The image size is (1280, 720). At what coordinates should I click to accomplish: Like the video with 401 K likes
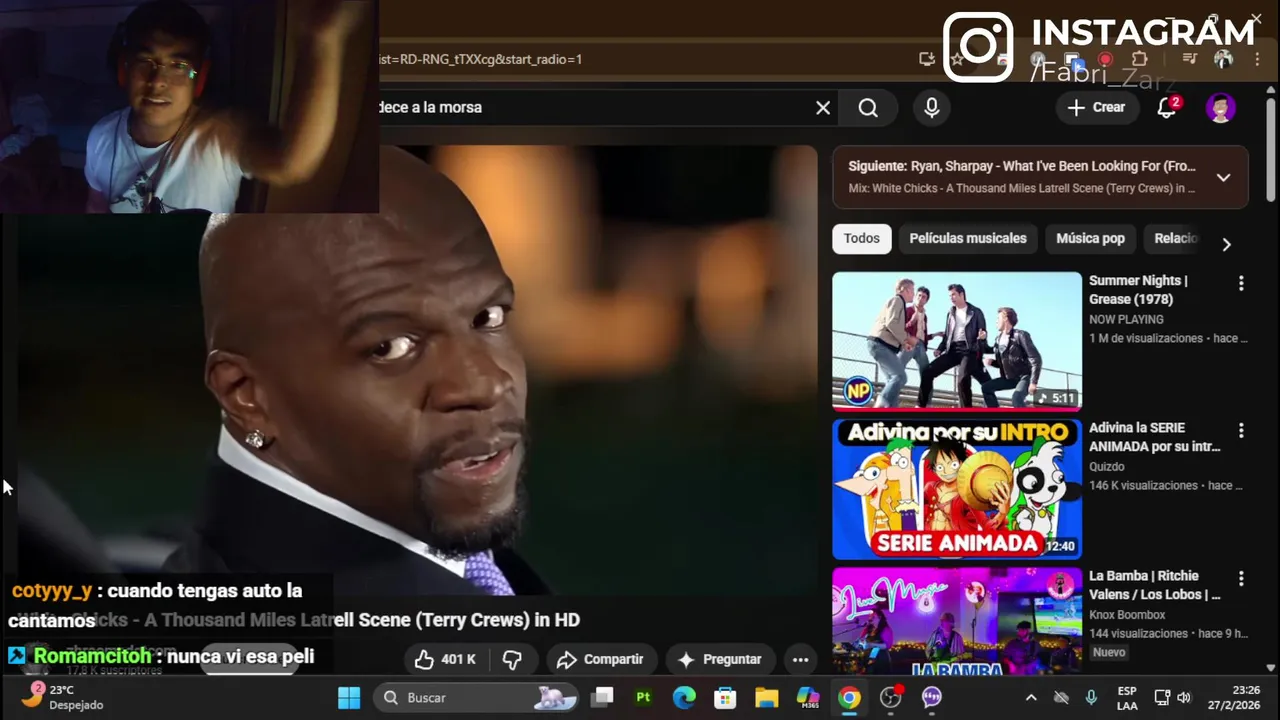tap(445, 659)
